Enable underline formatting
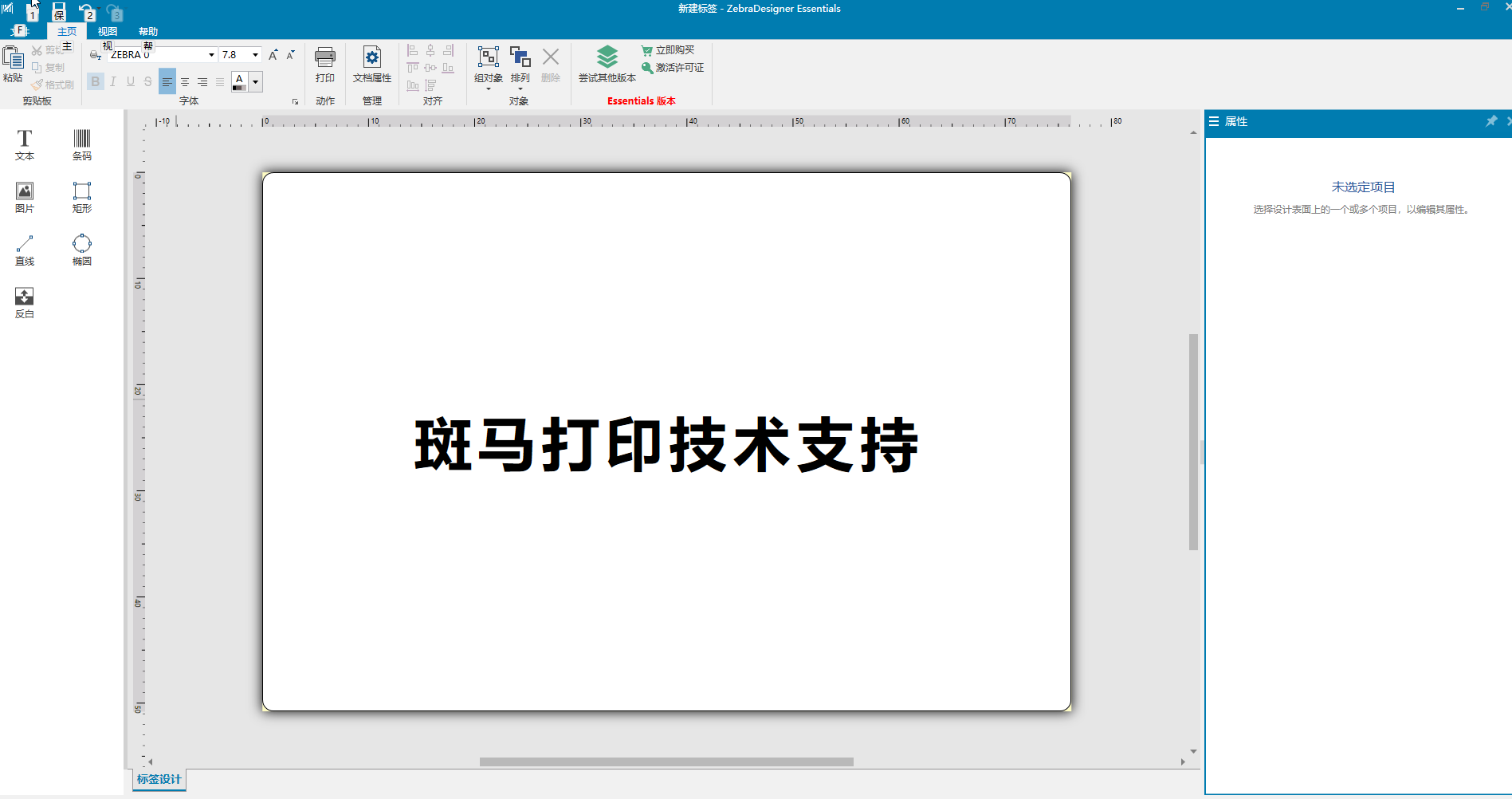Viewport: 1512px width, 799px height. click(130, 81)
